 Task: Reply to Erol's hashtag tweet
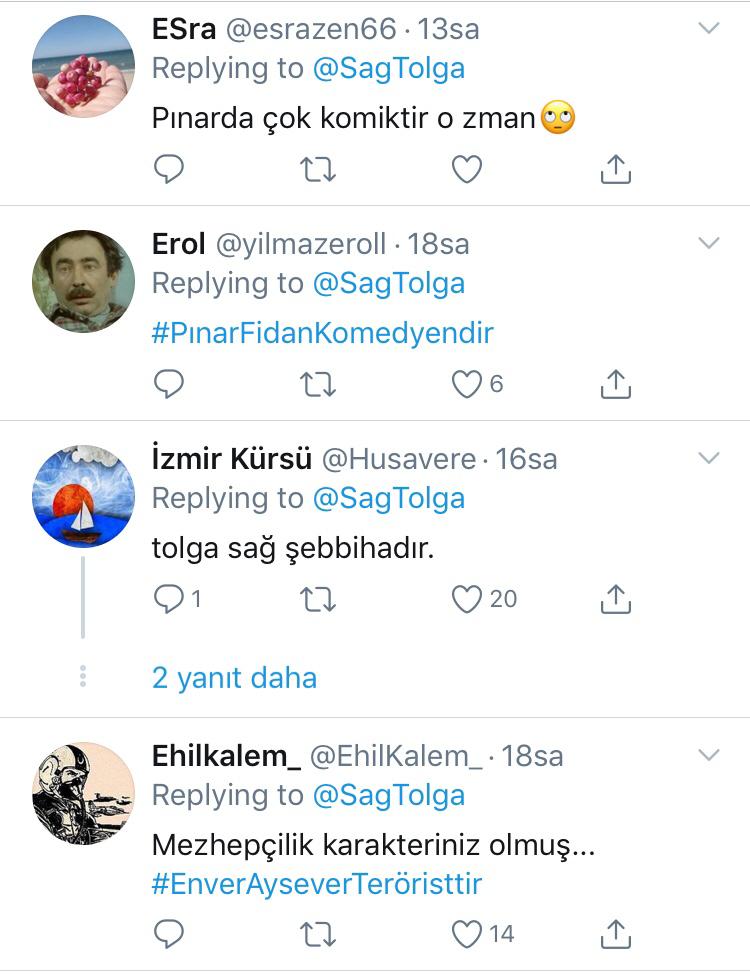169,384
